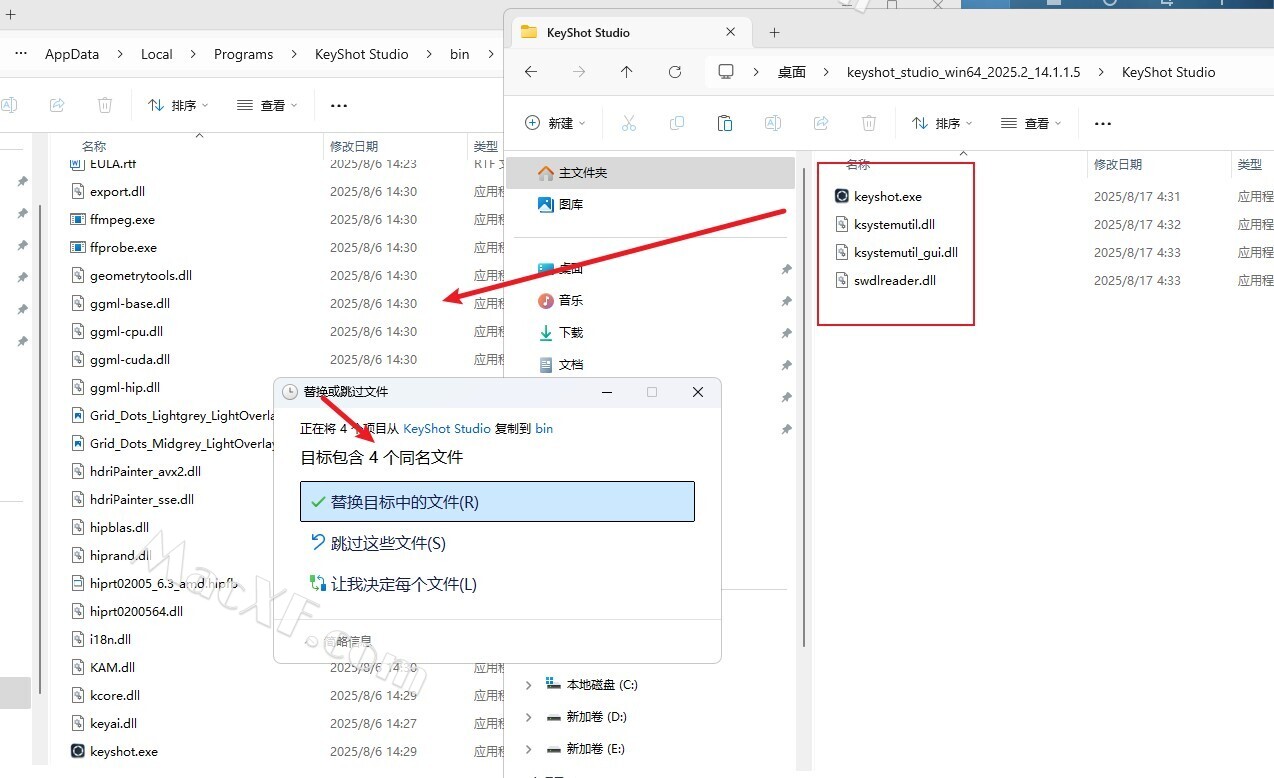Viewport: 1274px width, 778px height.
Task: Expand the 新加卷 (D:) drive node
Action: pyautogui.click(x=529, y=717)
